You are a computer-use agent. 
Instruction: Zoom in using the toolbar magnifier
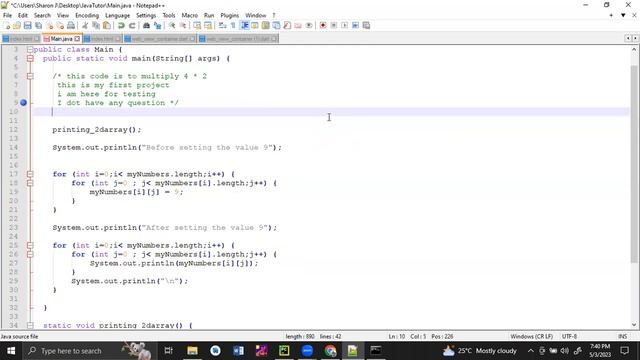[x=172, y=25]
